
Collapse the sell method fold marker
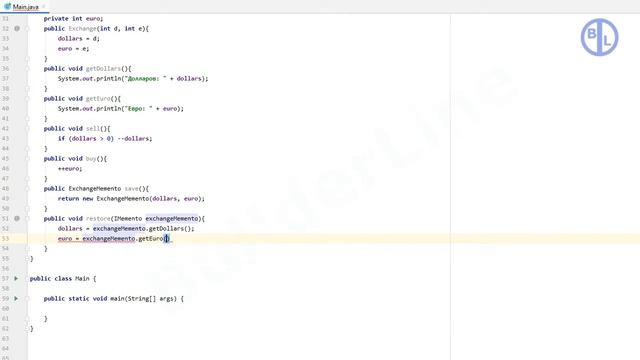tap(27, 129)
